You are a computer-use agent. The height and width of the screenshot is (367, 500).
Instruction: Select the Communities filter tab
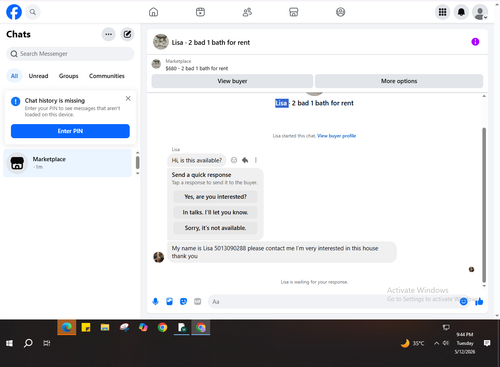107,76
